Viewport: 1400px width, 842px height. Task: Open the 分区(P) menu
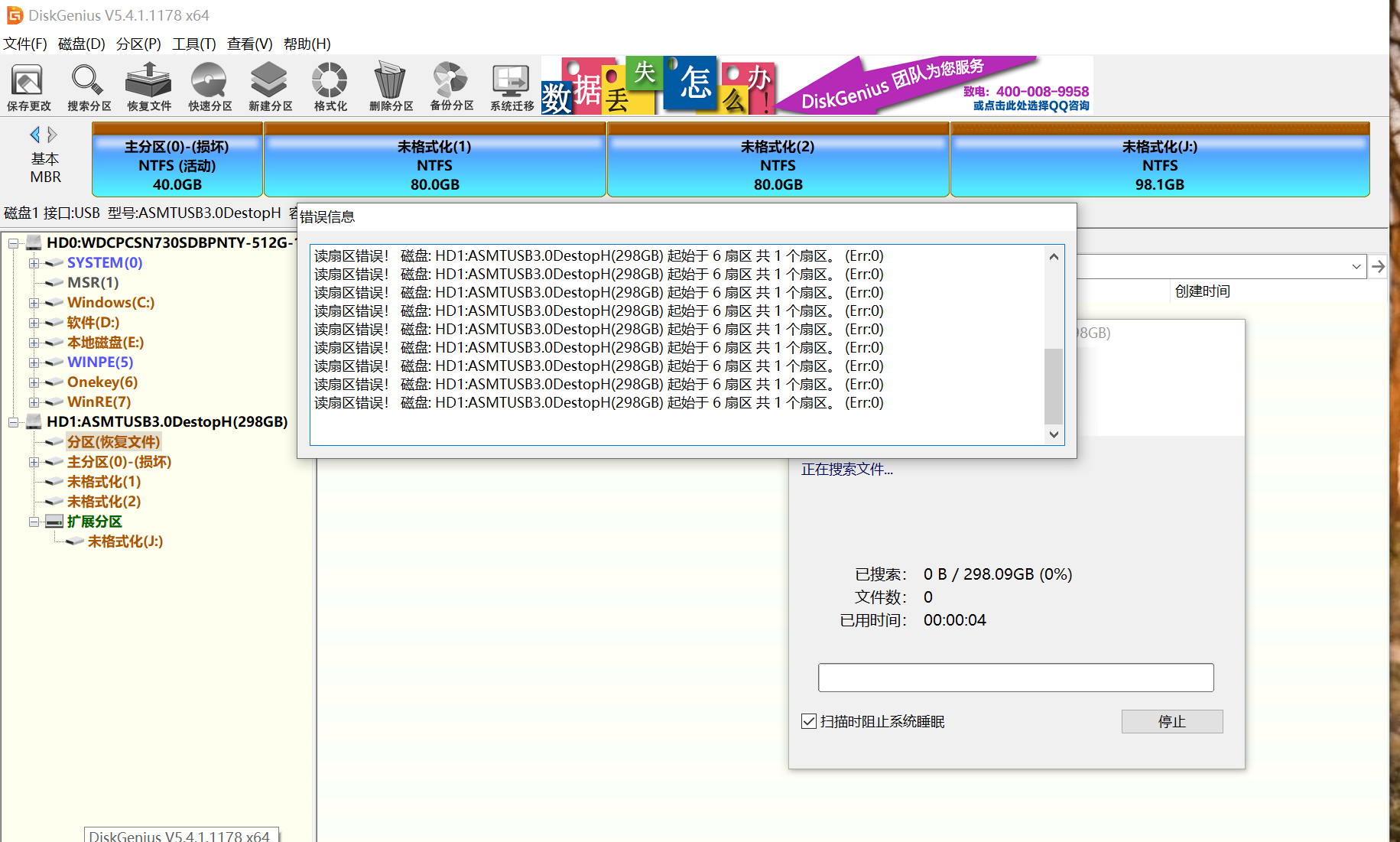138,44
